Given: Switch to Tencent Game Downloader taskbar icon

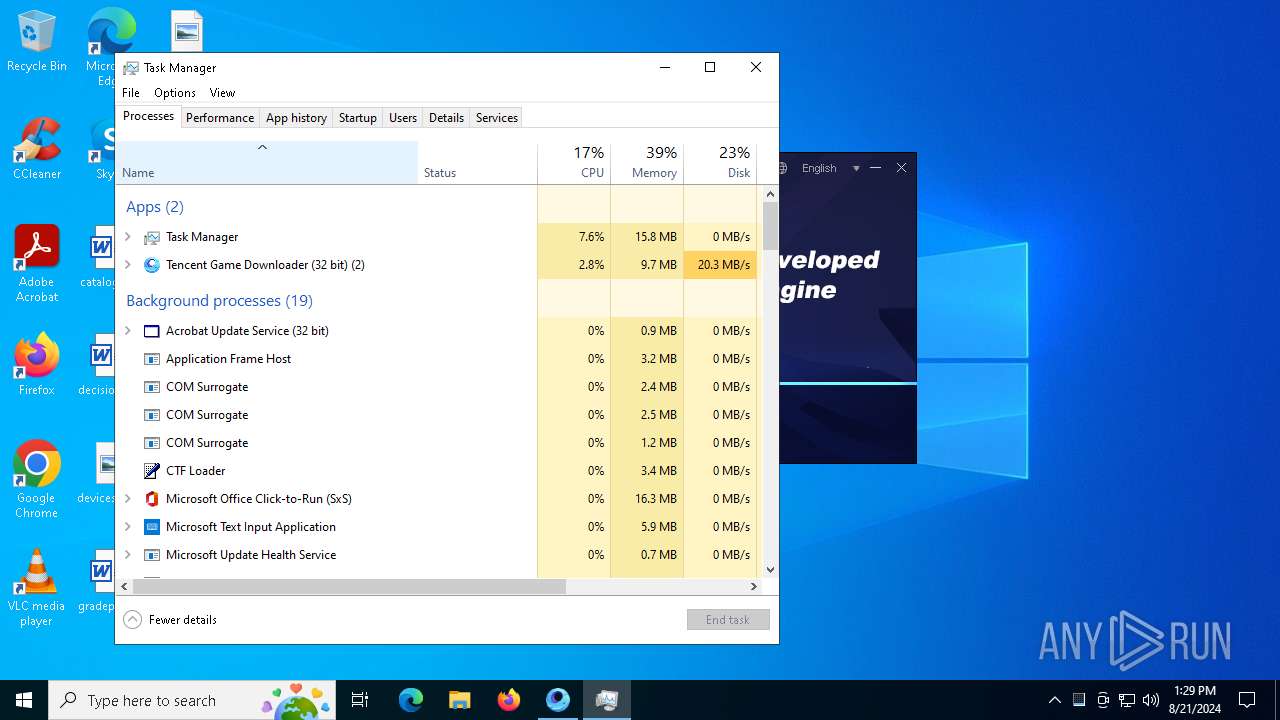Looking at the screenshot, I should click(x=557, y=700).
